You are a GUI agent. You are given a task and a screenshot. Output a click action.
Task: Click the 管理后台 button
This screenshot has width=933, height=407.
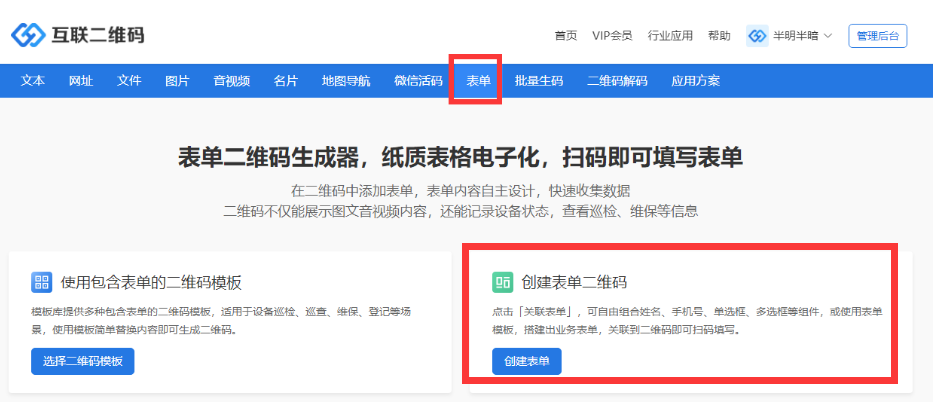coord(878,36)
